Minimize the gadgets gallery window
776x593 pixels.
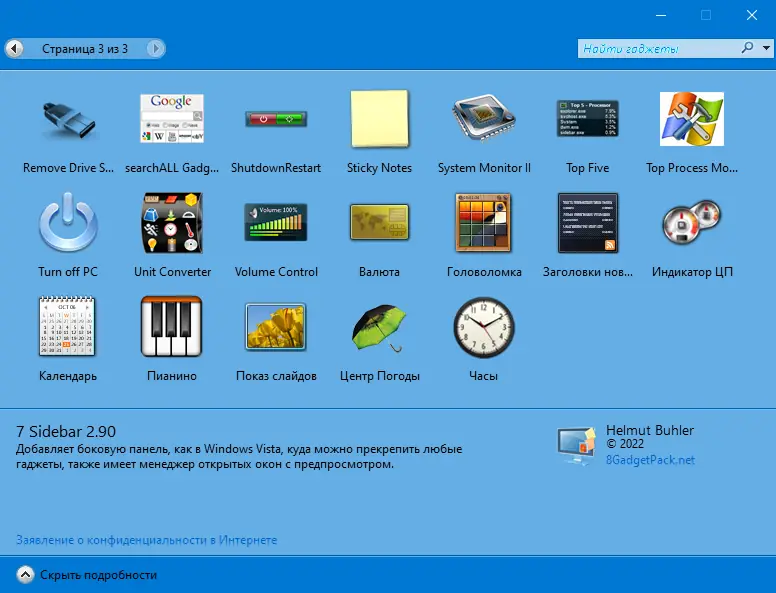tap(661, 15)
